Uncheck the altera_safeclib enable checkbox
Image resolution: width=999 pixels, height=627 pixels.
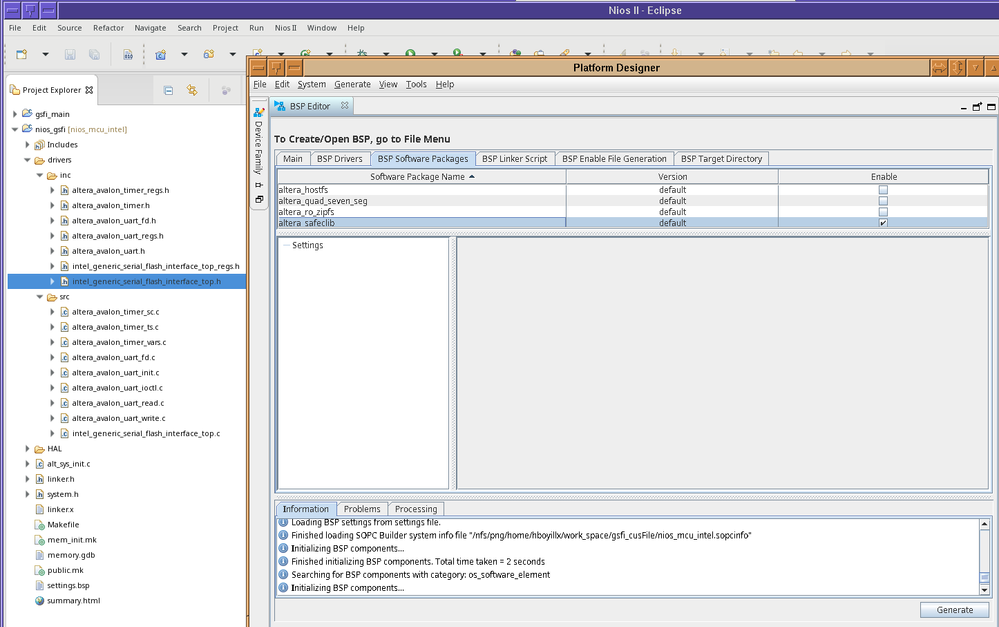click(x=883, y=223)
